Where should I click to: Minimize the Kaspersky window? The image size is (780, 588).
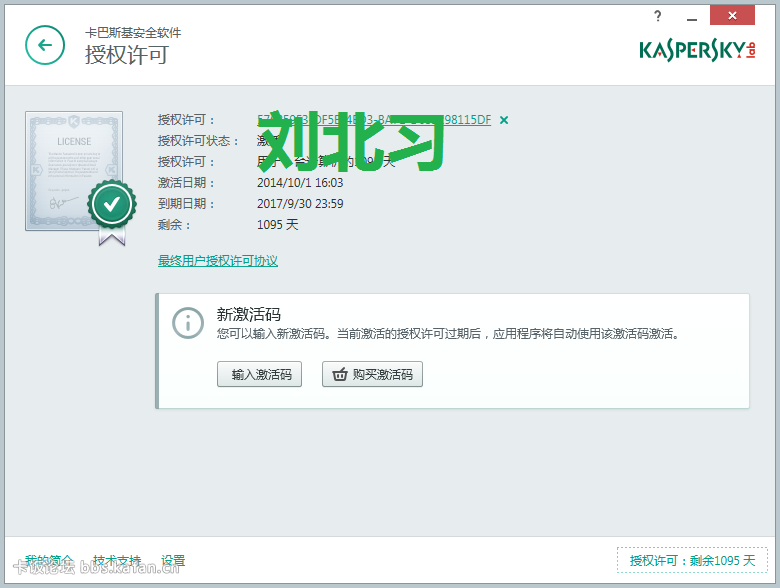click(691, 17)
